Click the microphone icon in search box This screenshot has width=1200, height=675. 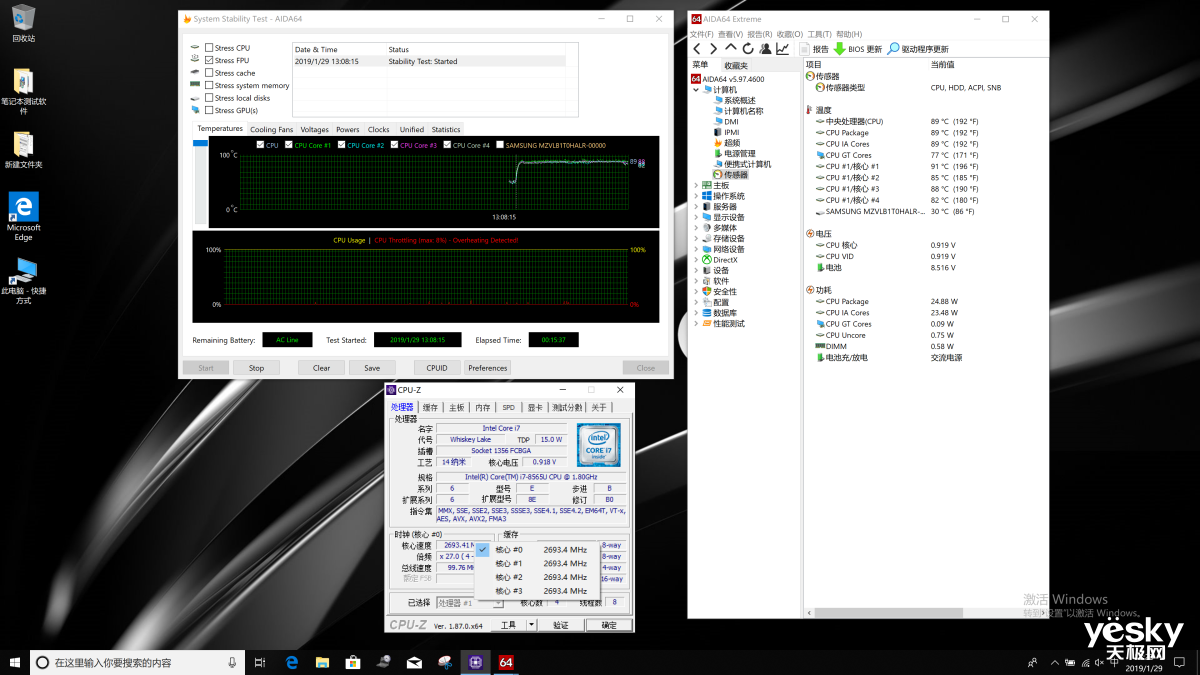pos(232,662)
